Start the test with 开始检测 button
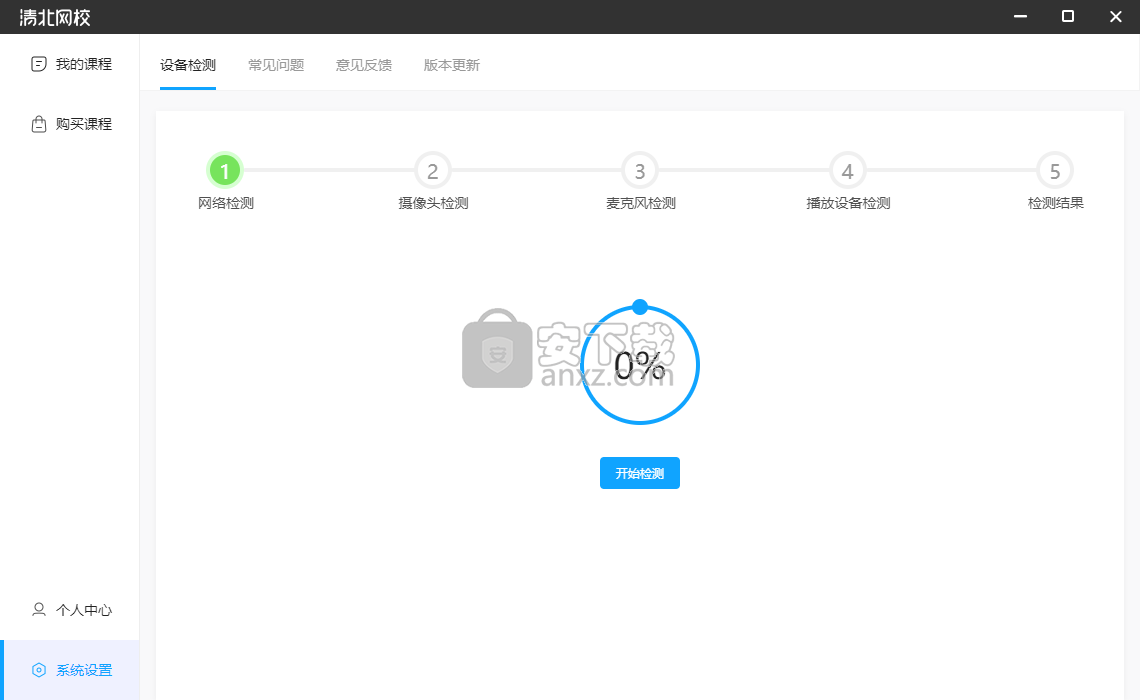The width and height of the screenshot is (1140, 700). tap(640, 473)
